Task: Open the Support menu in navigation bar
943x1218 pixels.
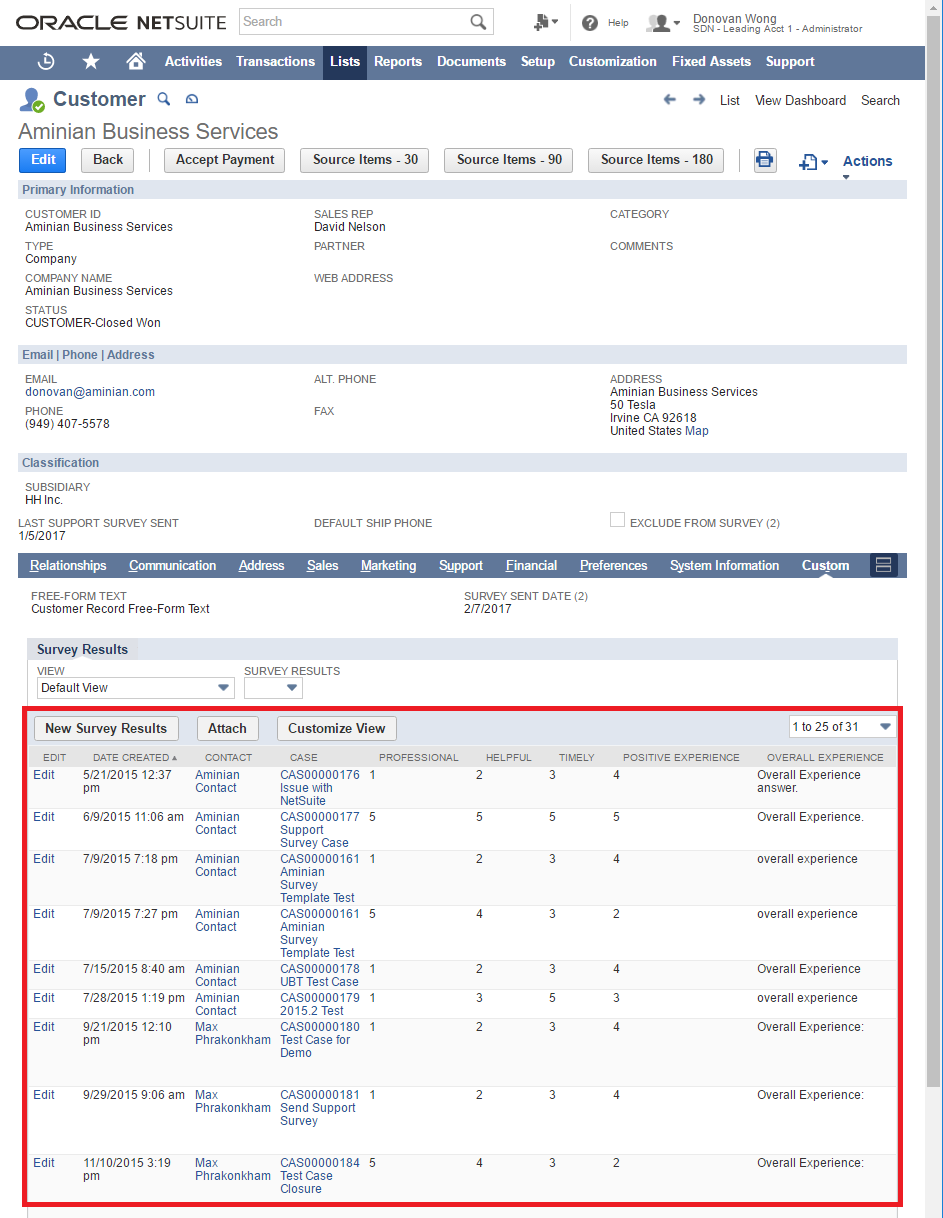Action: click(x=790, y=62)
